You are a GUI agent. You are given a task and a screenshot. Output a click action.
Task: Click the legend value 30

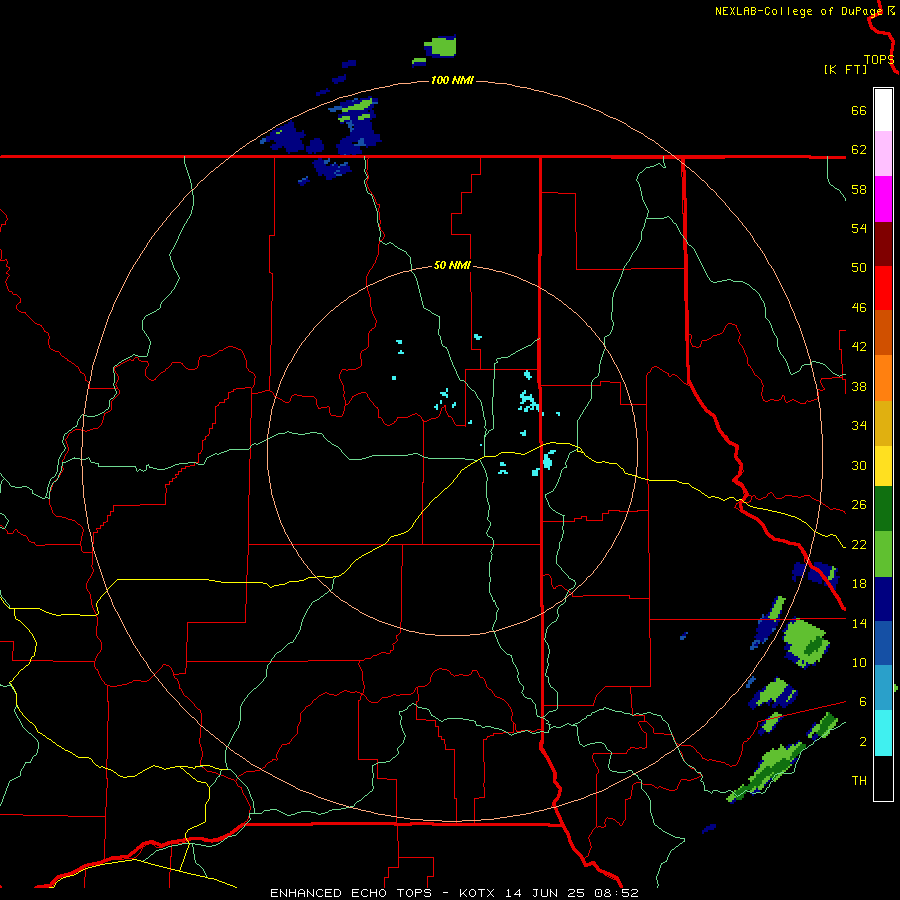pyautogui.click(x=859, y=465)
